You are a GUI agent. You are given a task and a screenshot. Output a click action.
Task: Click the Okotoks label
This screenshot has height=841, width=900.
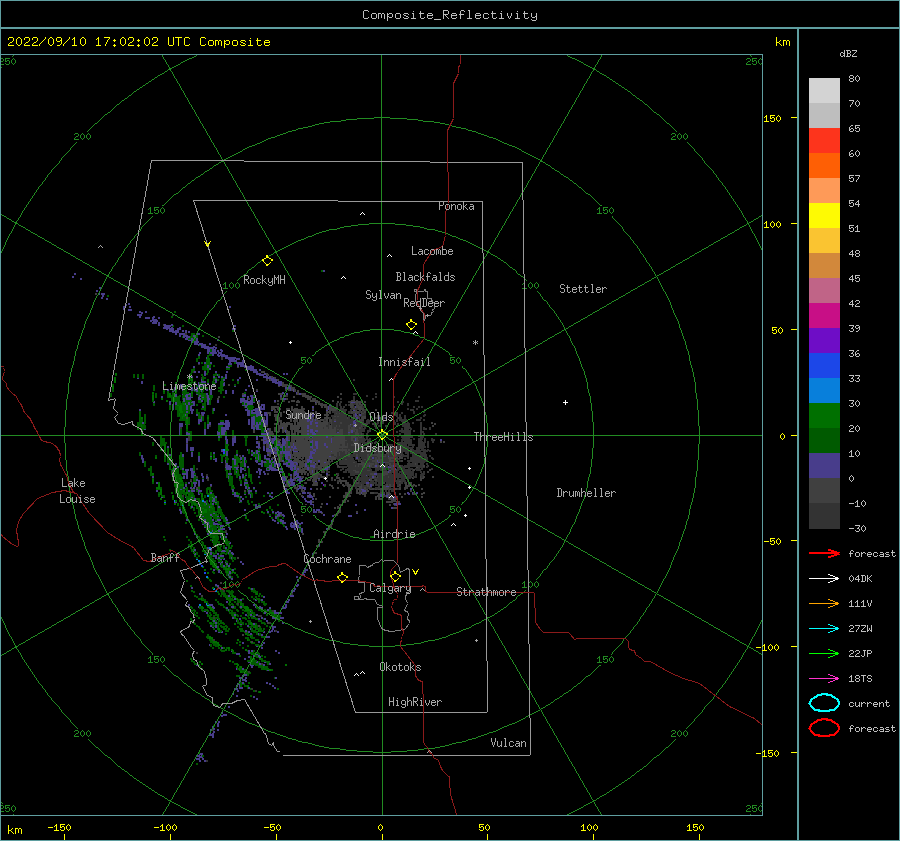click(x=400, y=667)
